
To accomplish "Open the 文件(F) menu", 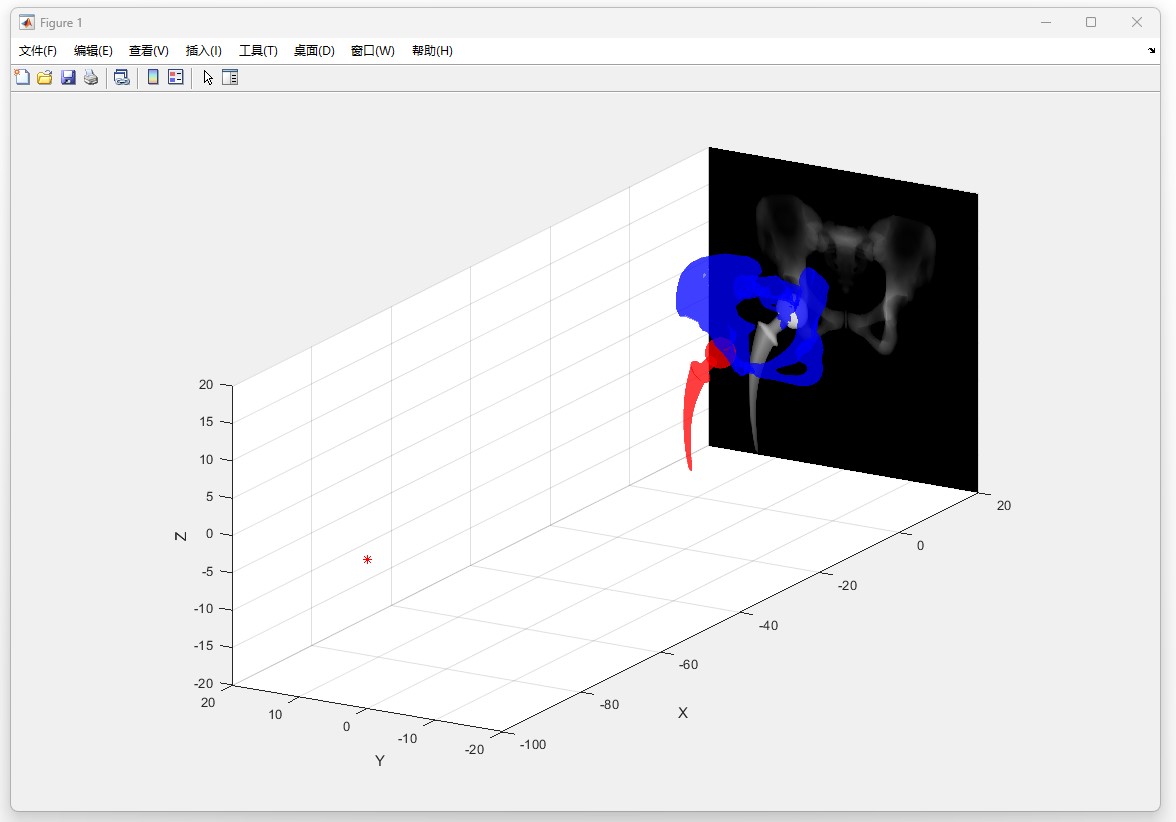I will [38, 51].
